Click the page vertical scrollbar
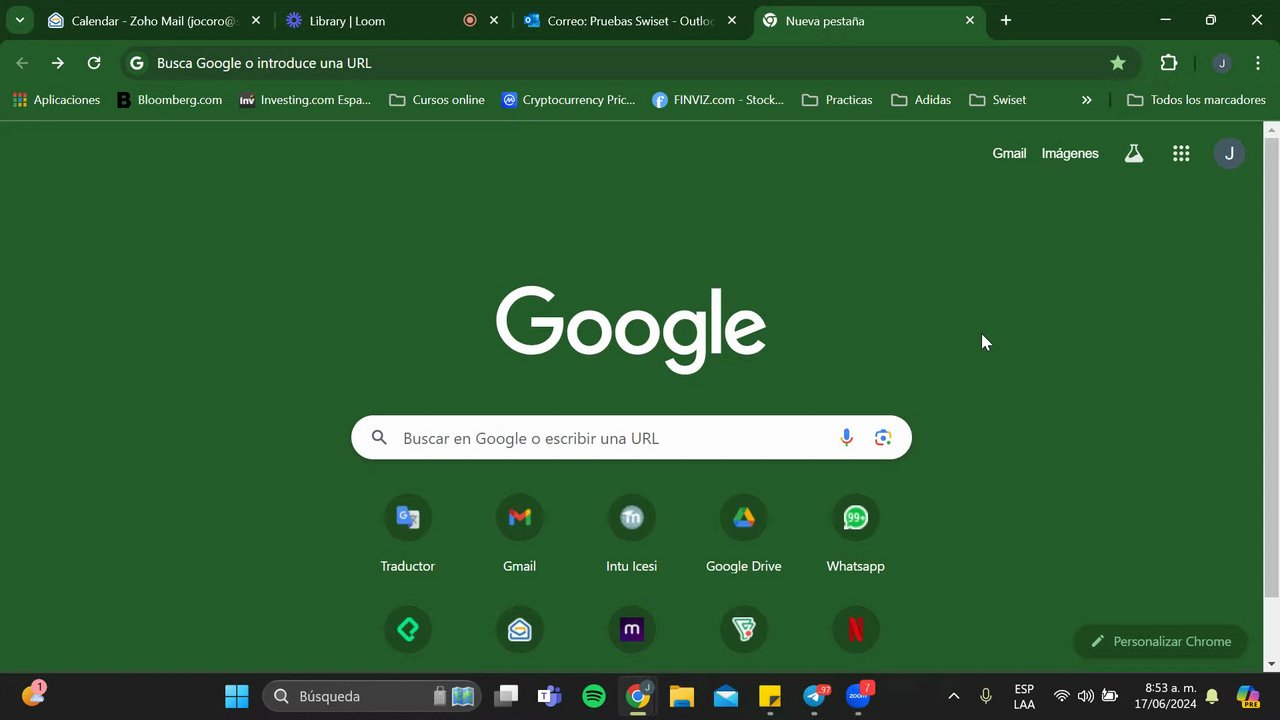The width and height of the screenshot is (1280, 720). (x=1271, y=366)
